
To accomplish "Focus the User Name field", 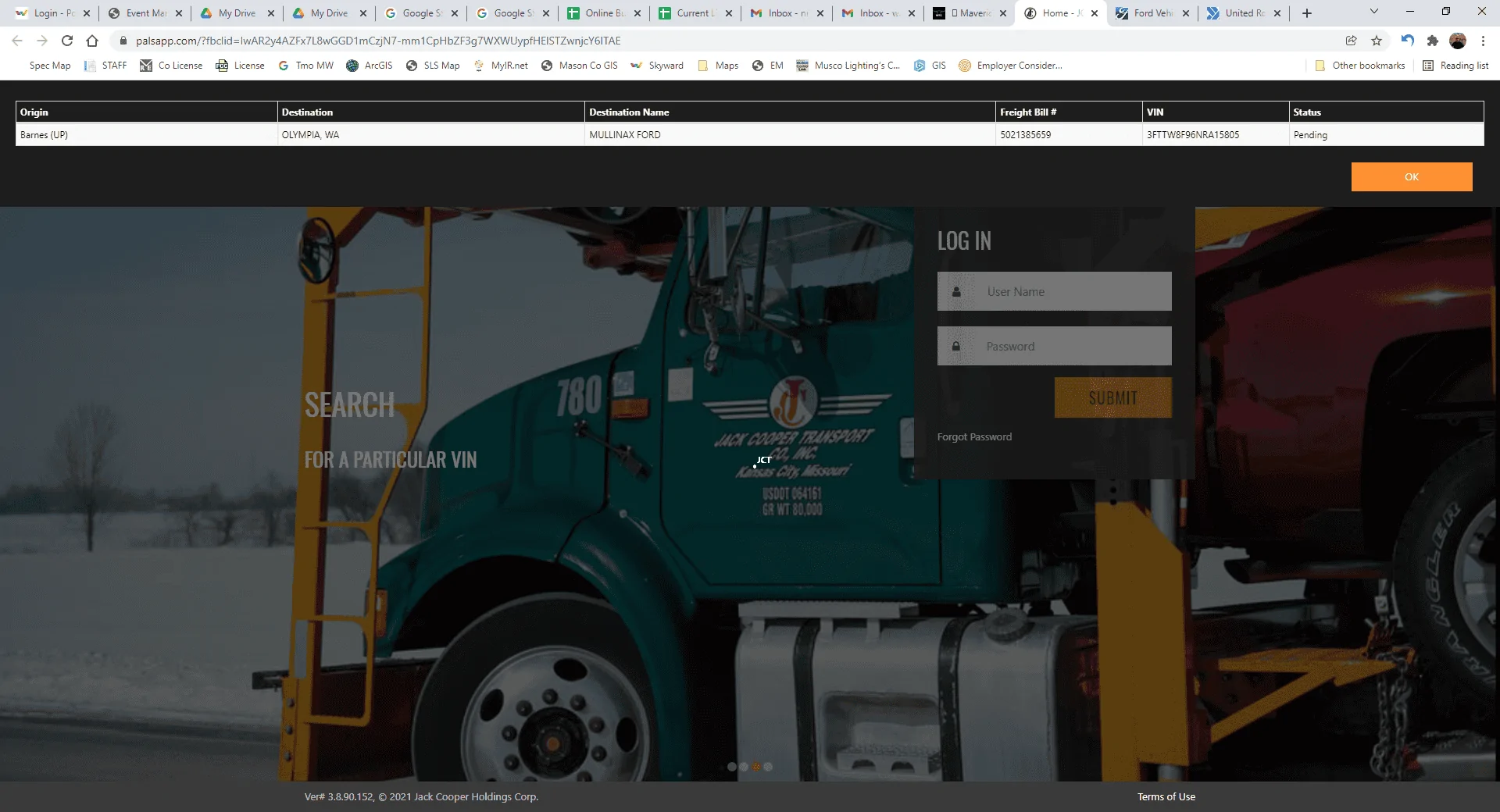I will click(1055, 291).
